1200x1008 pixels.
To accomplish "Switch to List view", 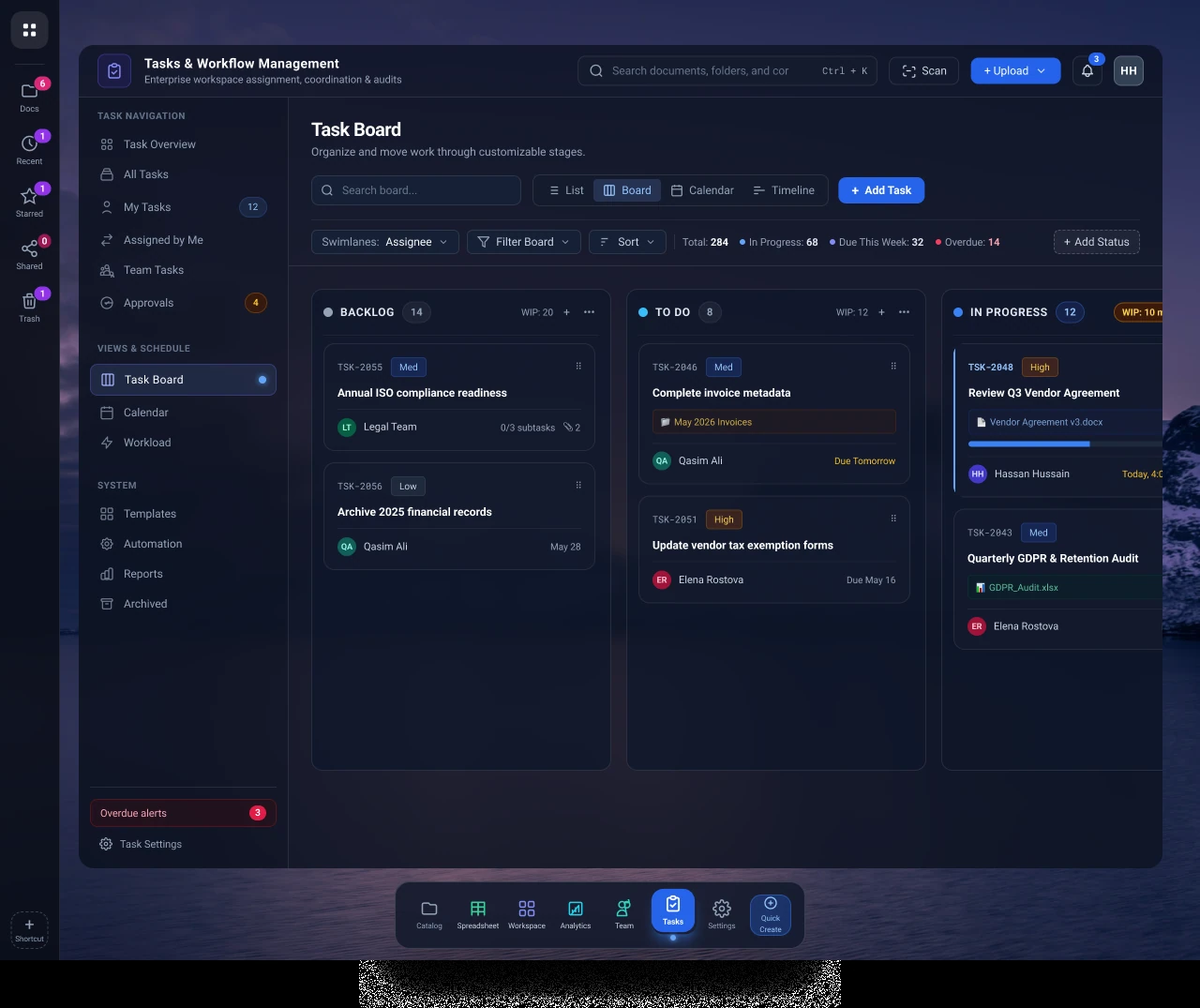I will [x=566, y=190].
